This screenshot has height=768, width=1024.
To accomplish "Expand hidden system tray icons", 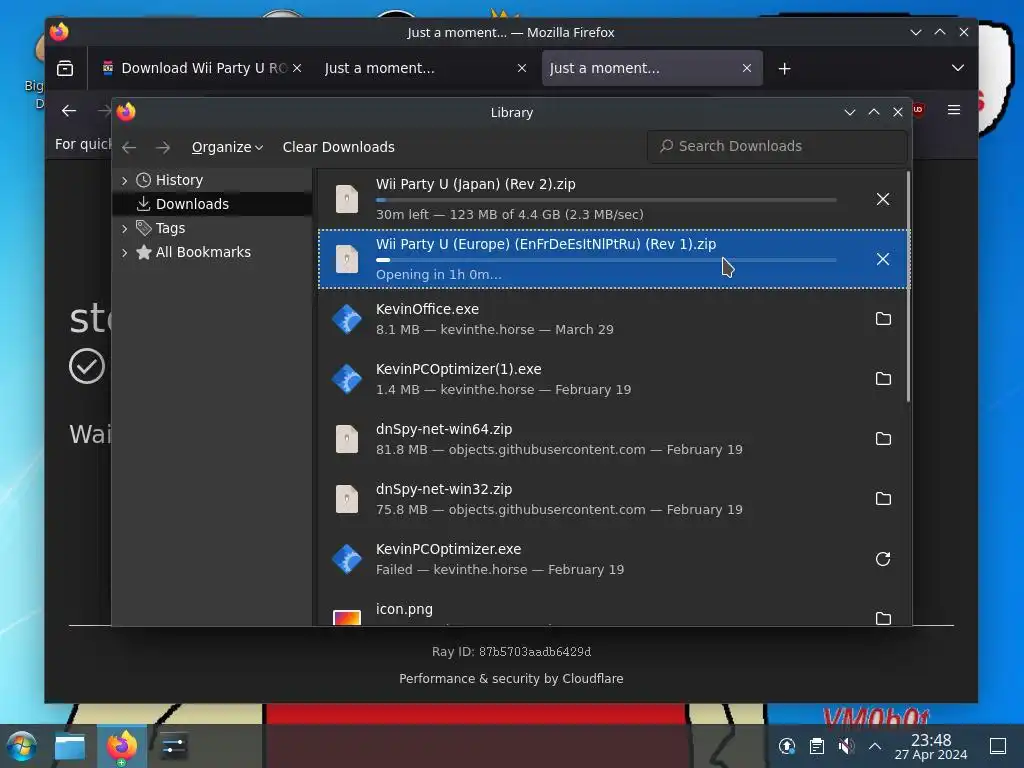I will tap(875, 746).
